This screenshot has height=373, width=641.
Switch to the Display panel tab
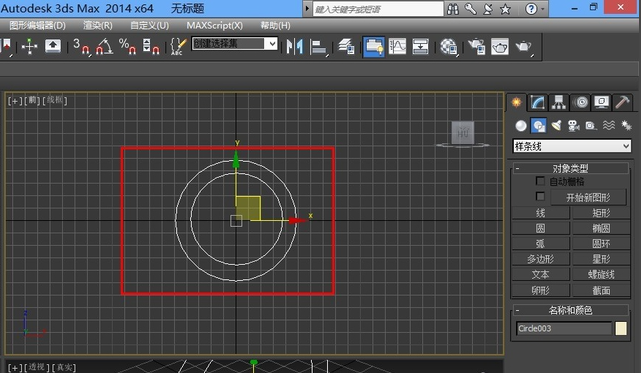601,102
